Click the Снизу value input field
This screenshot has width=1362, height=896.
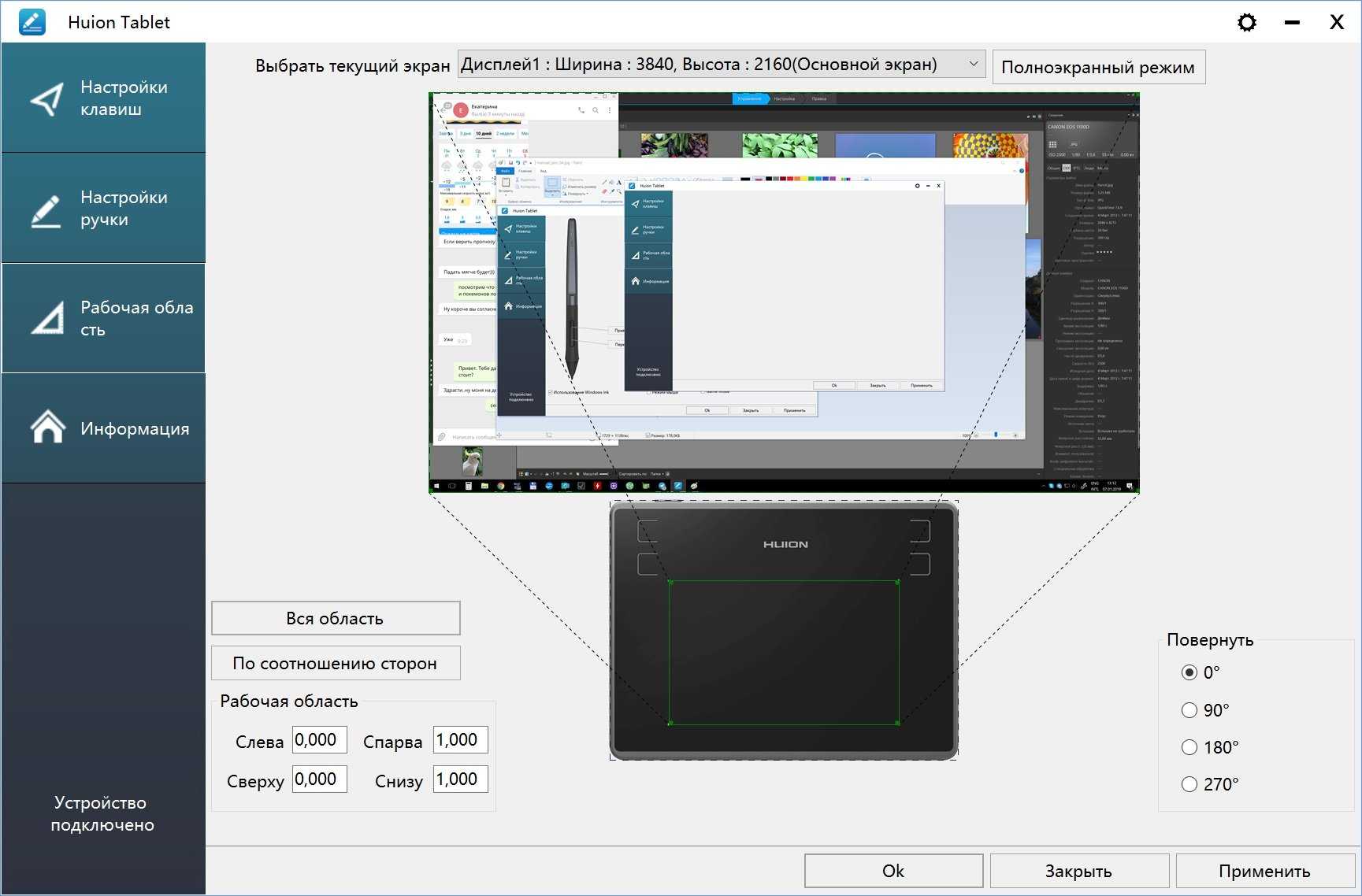click(x=460, y=779)
